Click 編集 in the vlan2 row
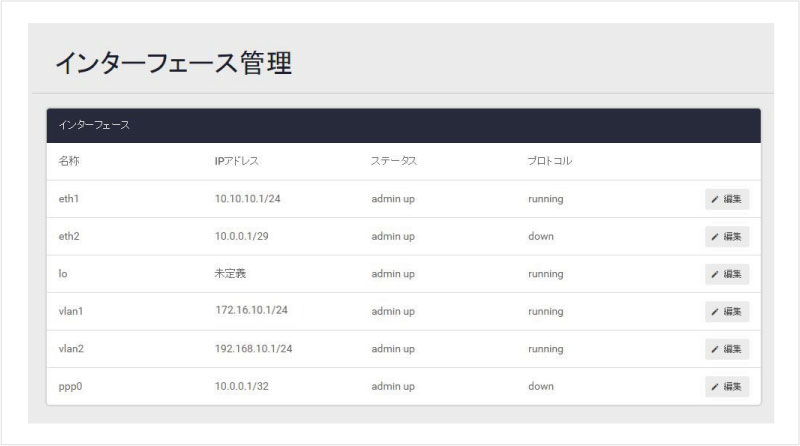Viewport: 800px width, 446px height. tap(727, 349)
